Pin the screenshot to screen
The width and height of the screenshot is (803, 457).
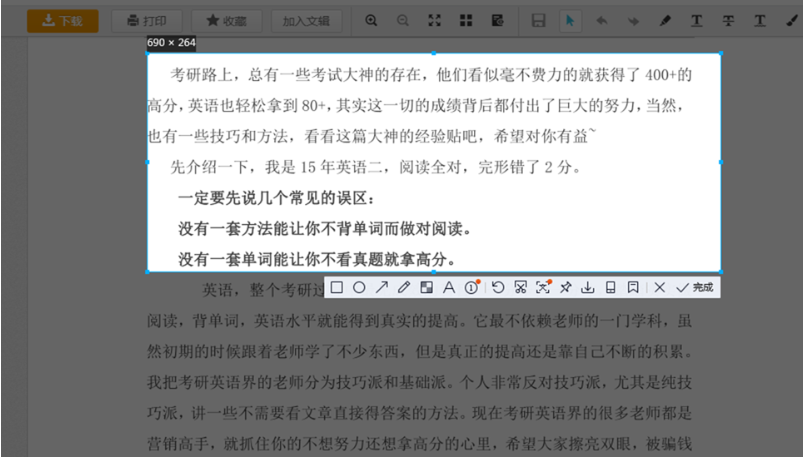565,287
